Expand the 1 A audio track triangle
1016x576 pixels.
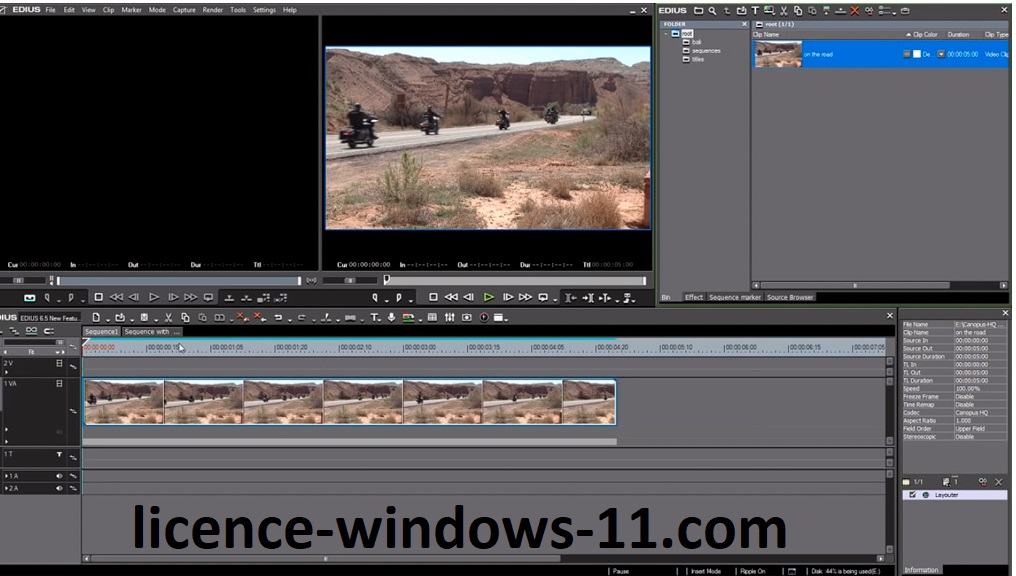pos(6,476)
